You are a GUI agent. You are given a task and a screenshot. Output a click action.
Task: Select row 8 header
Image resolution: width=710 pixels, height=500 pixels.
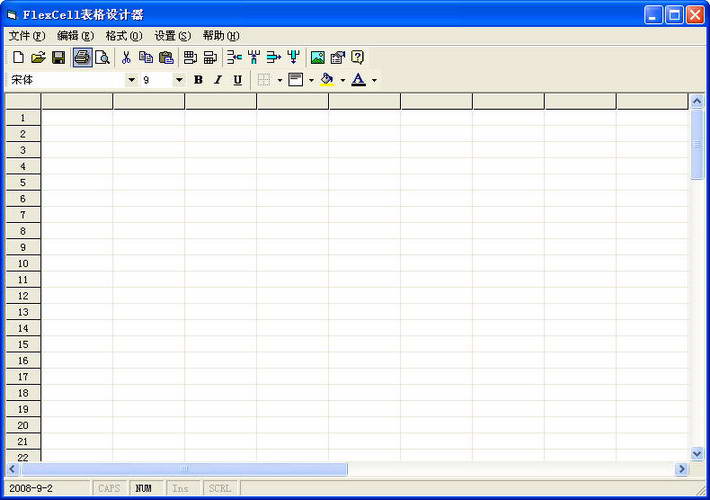(x=23, y=231)
